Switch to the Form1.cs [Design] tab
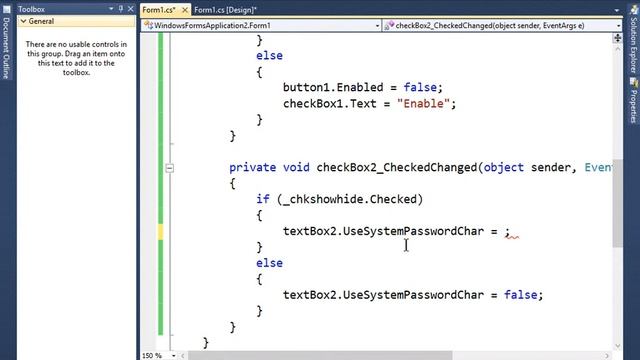This screenshot has height=360, width=640. point(225,10)
